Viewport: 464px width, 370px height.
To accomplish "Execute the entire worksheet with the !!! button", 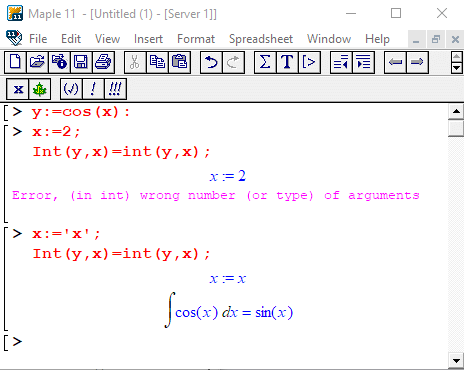I will click(x=115, y=89).
